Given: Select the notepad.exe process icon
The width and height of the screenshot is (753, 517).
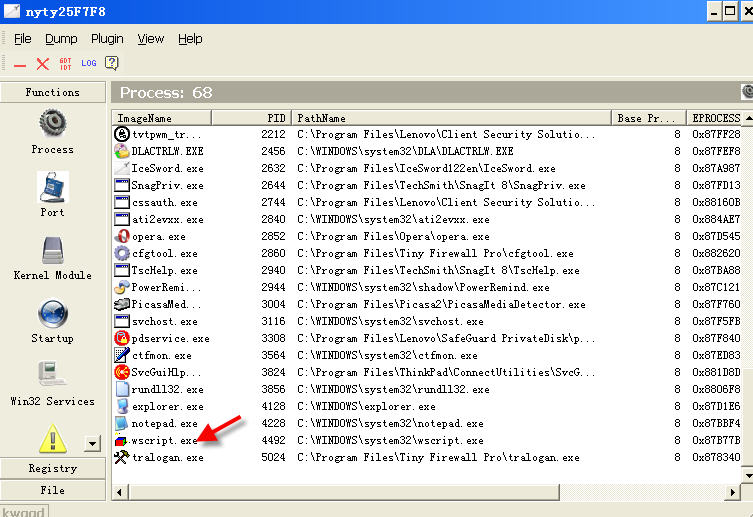Looking at the screenshot, I should (x=122, y=423).
